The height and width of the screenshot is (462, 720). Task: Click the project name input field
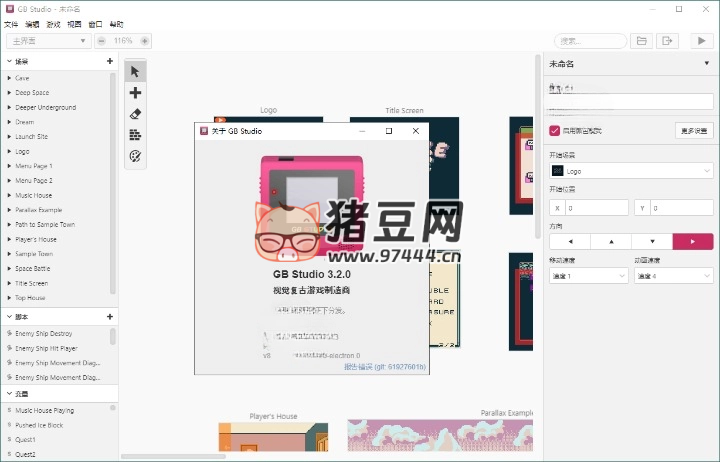tap(631, 101)
